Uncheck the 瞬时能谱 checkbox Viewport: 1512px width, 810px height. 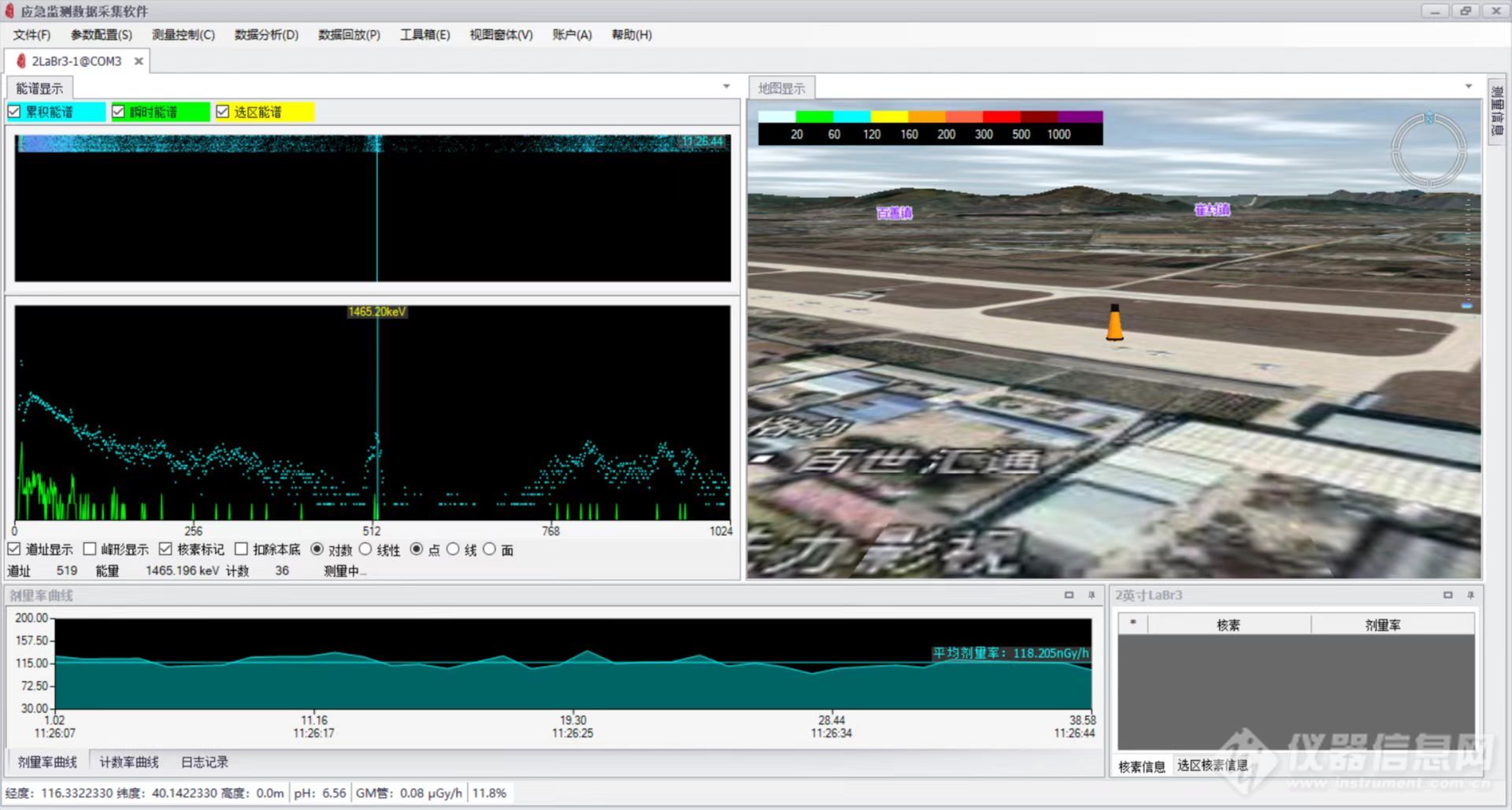[x=119, y=112]
